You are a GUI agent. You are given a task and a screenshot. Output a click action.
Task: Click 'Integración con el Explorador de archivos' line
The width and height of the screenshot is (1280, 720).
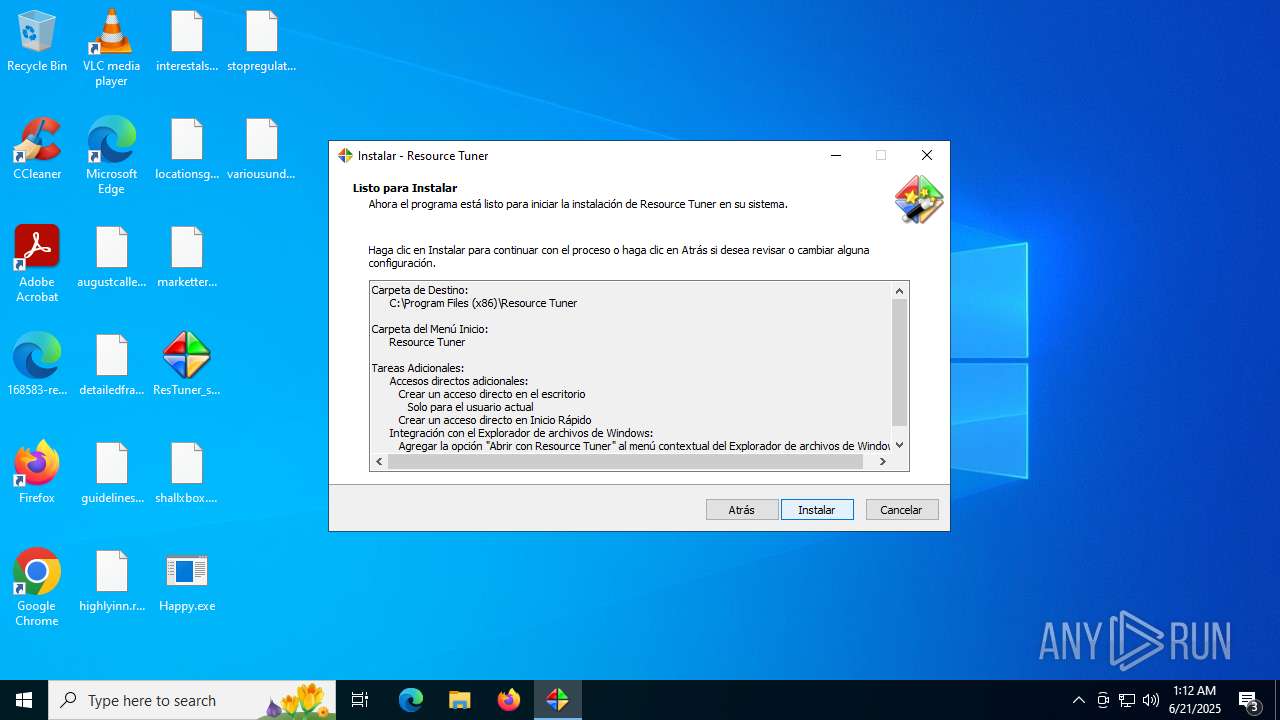[x=521, y=433]
